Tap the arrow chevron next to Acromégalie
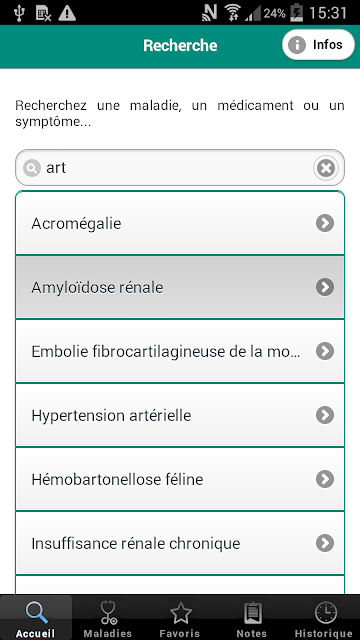 click(x=325, y=223)
